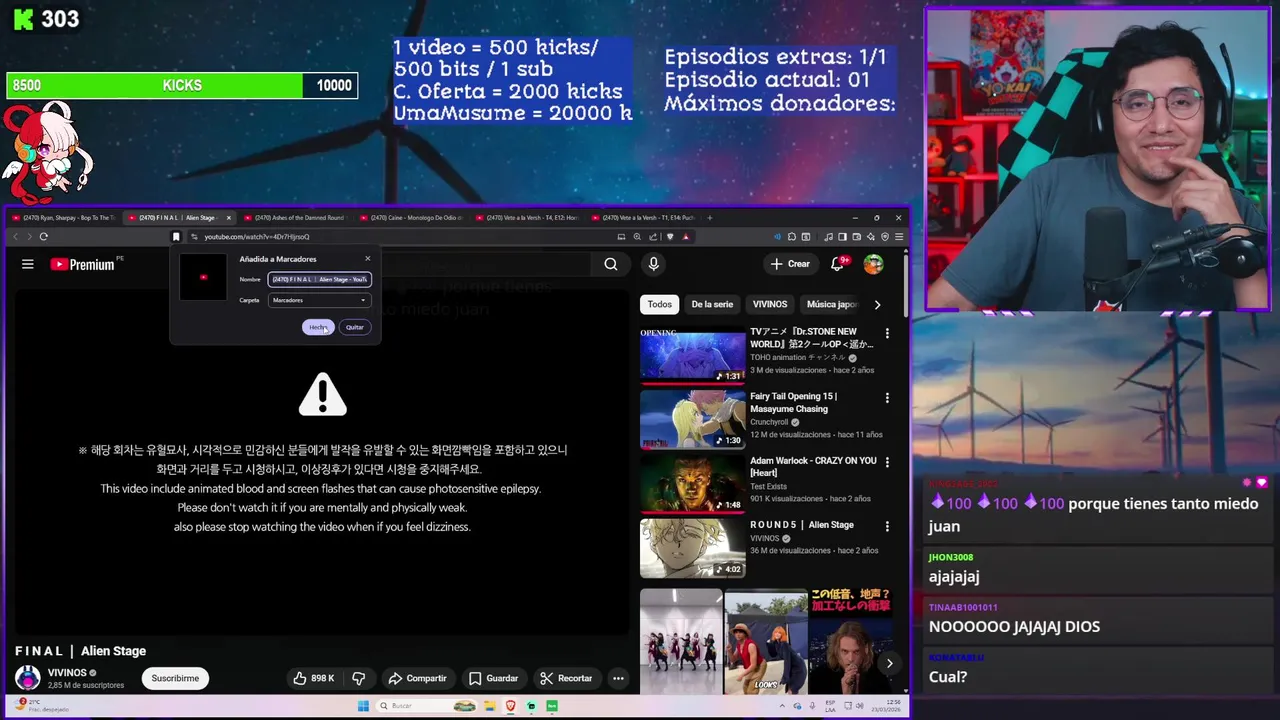Reload the page in the browser toolbar
The height and width of the screenshot is (720, 1280).
(43, 237)
